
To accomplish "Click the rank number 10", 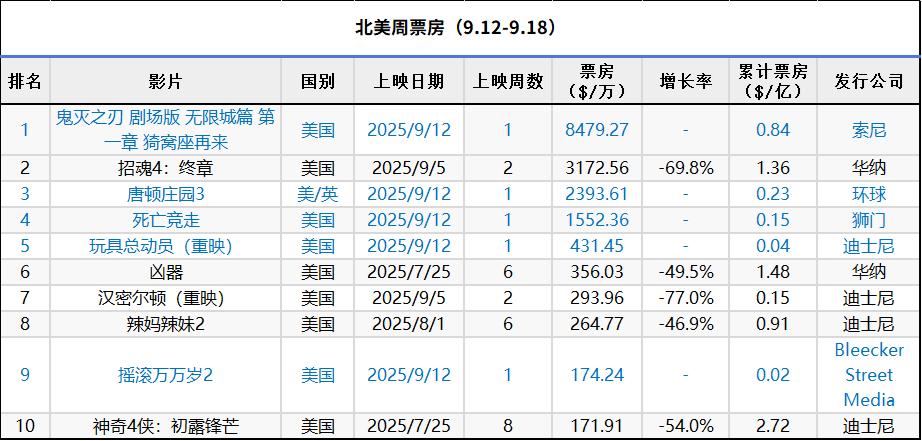I will pos(25,426).
